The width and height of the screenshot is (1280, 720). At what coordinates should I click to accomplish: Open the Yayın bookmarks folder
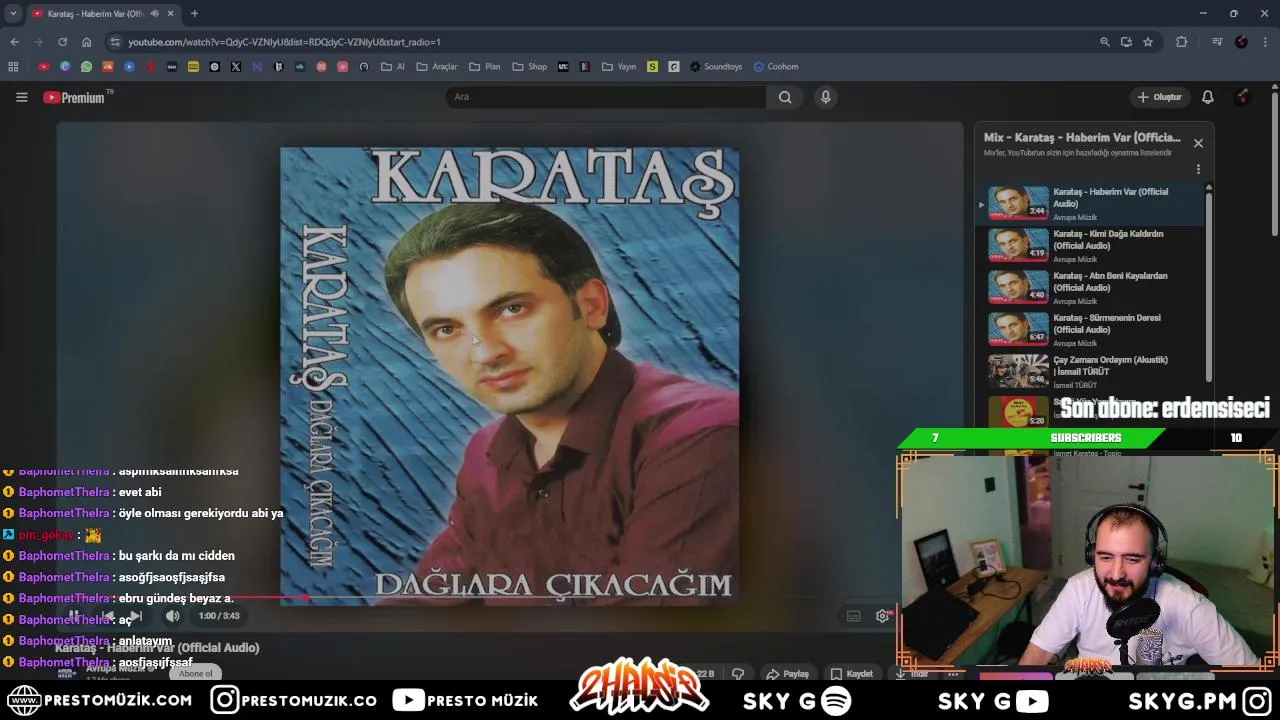coord(619,67)
